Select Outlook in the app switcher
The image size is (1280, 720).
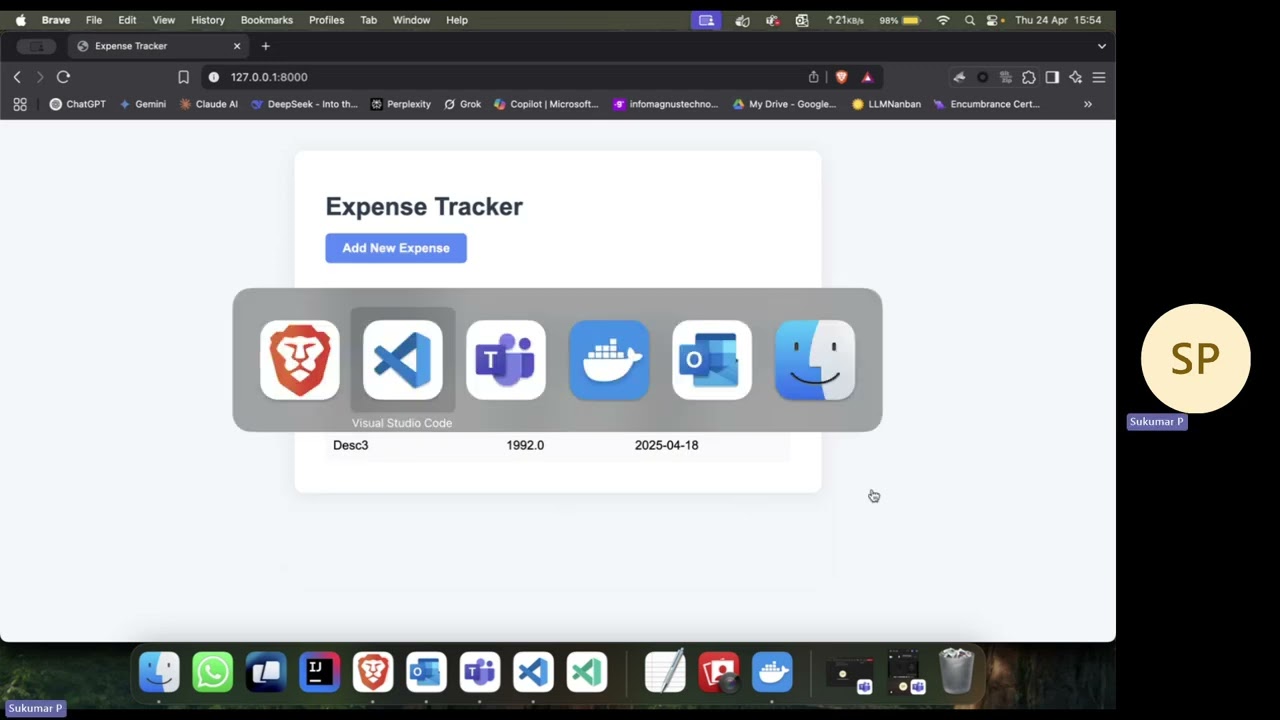click(x=712, y=360)
